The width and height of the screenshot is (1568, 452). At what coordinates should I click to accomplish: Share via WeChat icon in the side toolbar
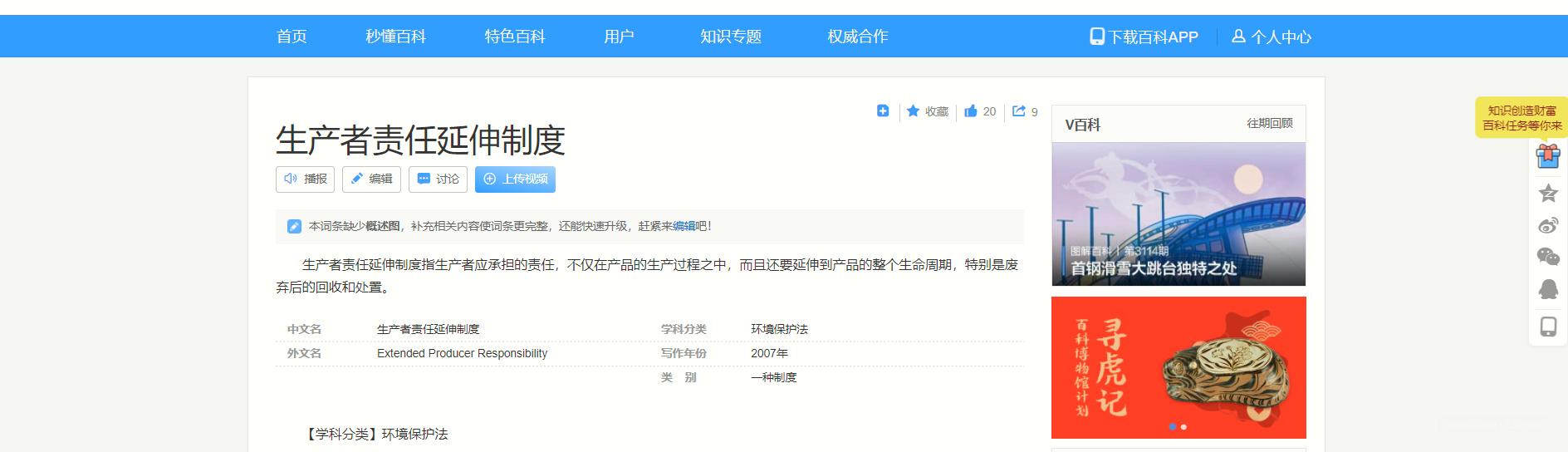(x=1548, y=257)
